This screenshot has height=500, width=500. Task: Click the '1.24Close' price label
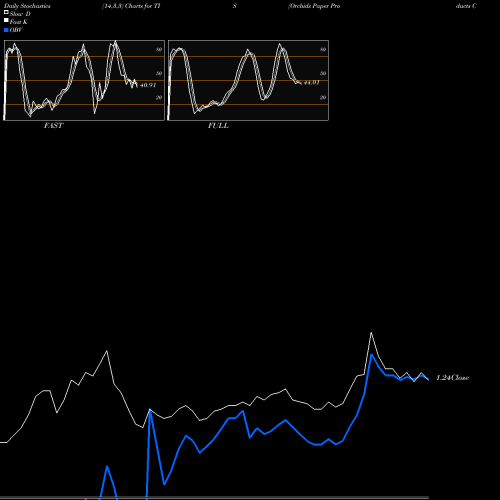pyautogui.click(x=453, y=378)
